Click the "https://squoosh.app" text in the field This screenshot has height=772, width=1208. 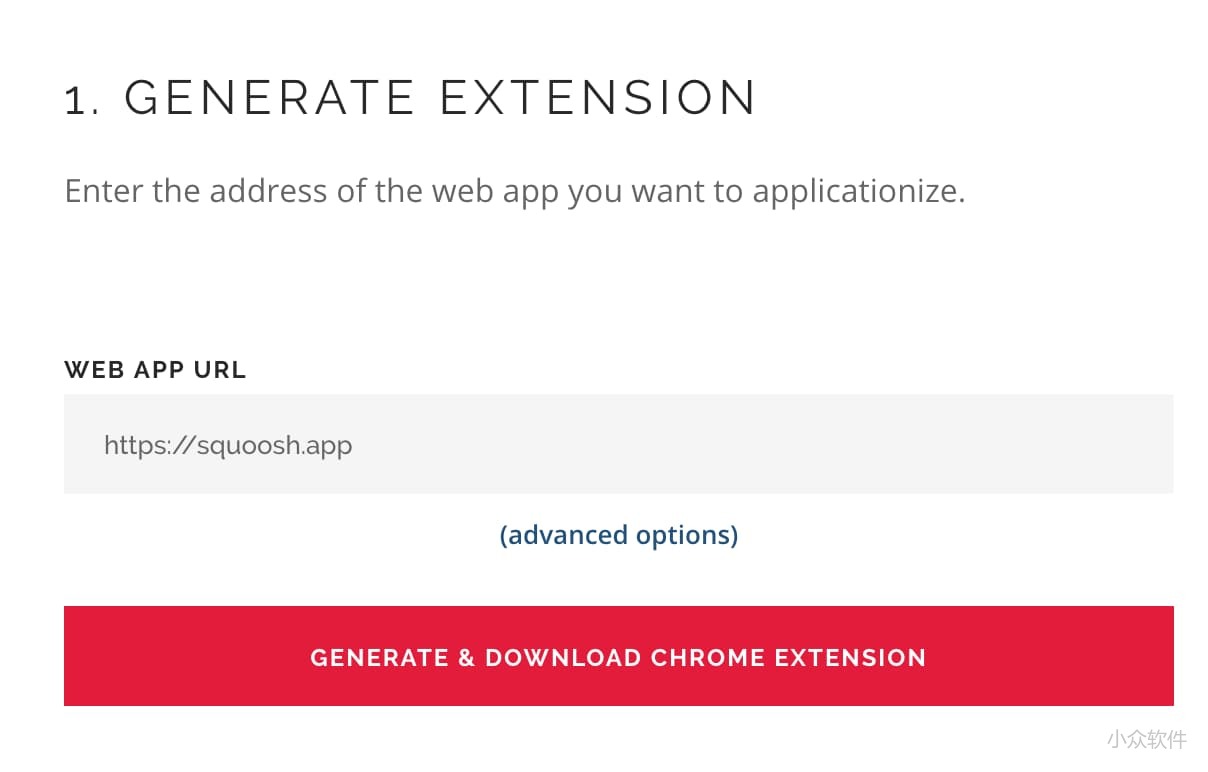point(228,444)
